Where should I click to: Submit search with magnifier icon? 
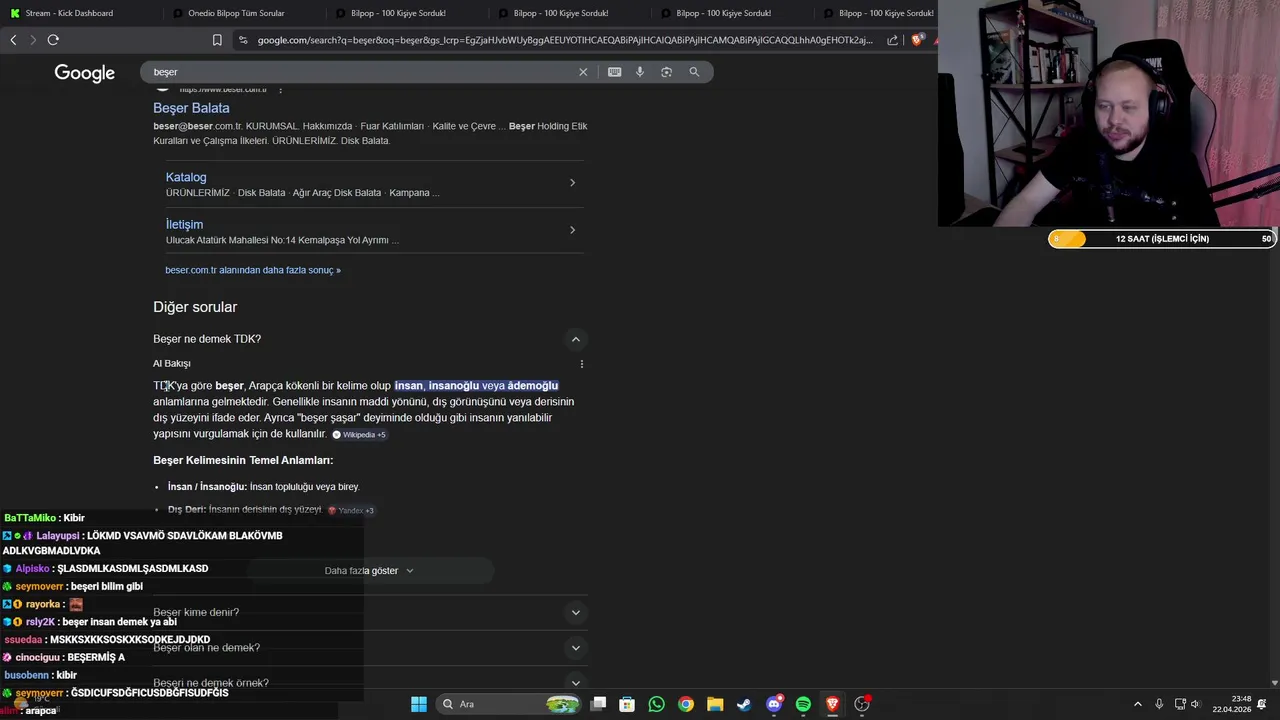pyautogui.click(x=694, y=72)
